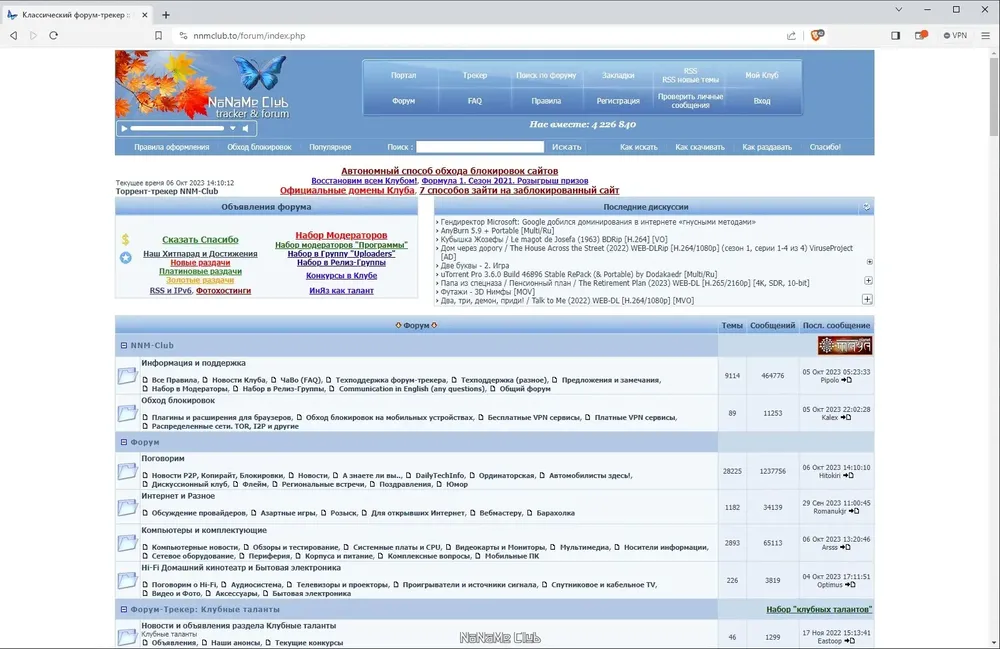The width and height of the screenshot is (1000, 649).
Task: Open Набор "клубных талантов" link
Action: 819,609
